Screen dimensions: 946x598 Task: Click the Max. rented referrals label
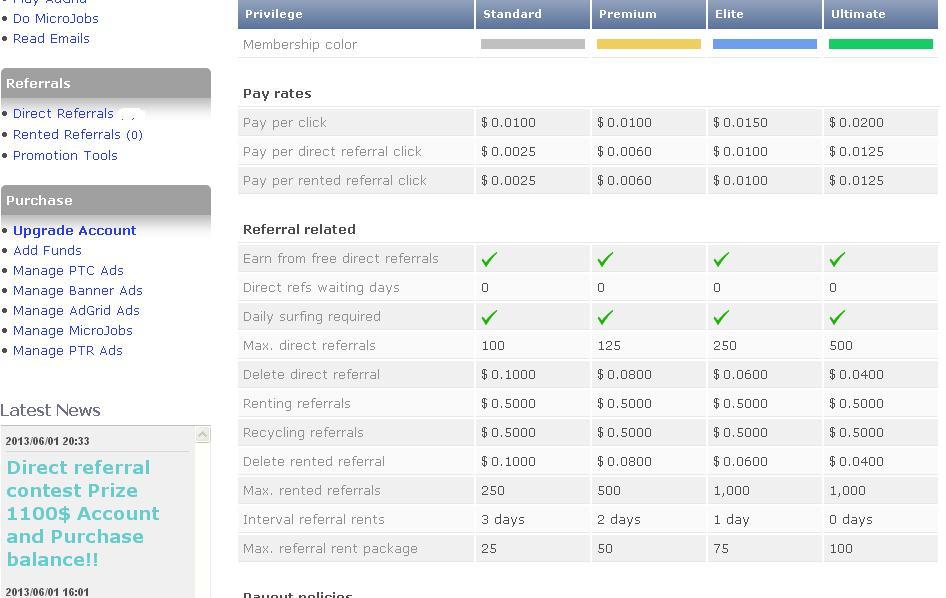tap(311, 490)
